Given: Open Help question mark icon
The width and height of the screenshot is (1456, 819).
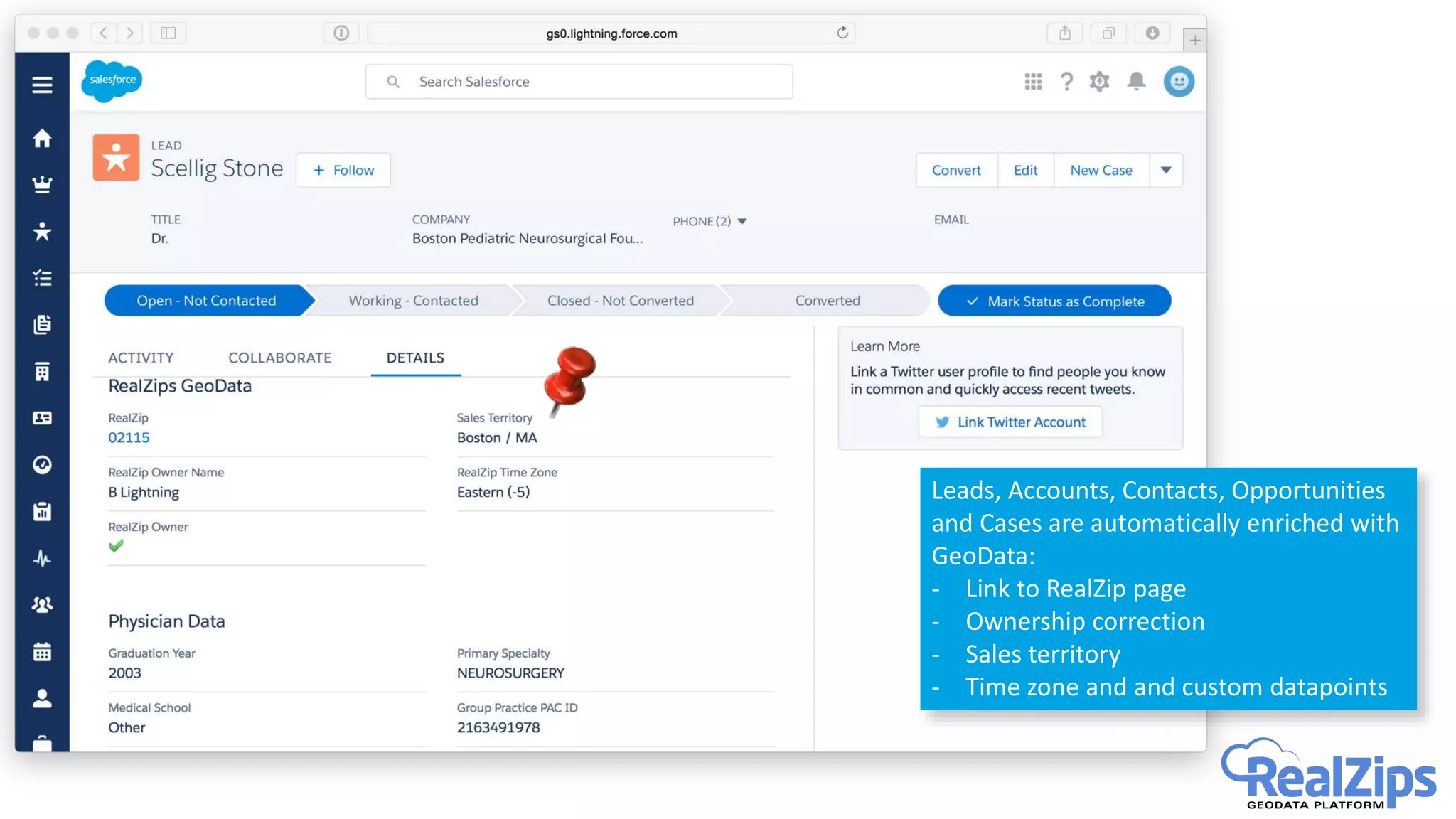Looking at the screenshot, I should pyautogui.click(x=1066, y=82).
